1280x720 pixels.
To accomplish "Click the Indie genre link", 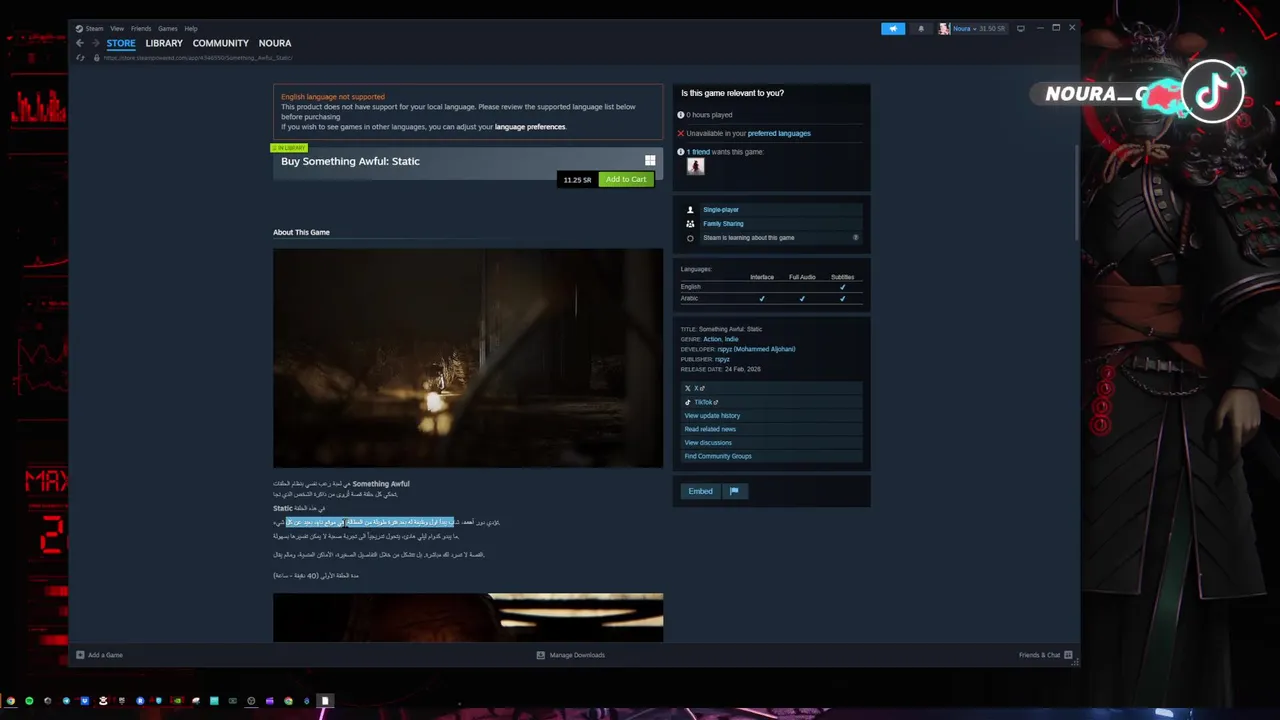I will click(x=731, y=339).
